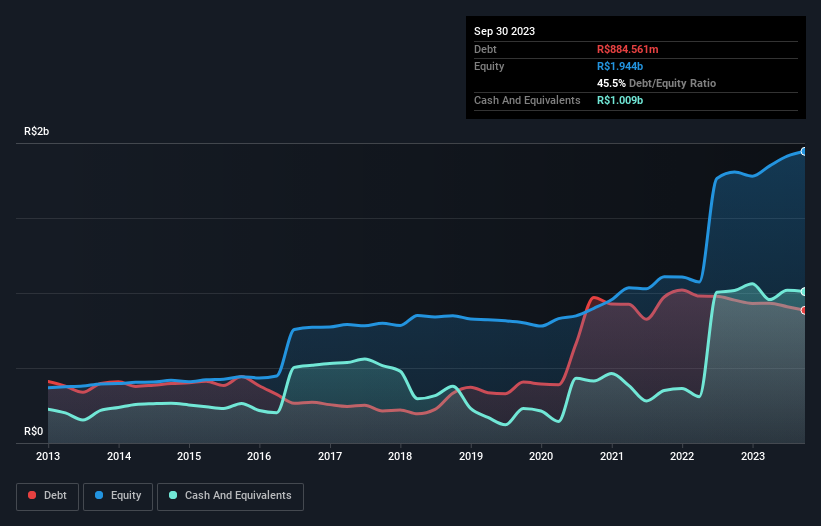Viewport: 821px width, 526px height.
Task: Click the 2023 x-axis label
Action: point(752,456)
